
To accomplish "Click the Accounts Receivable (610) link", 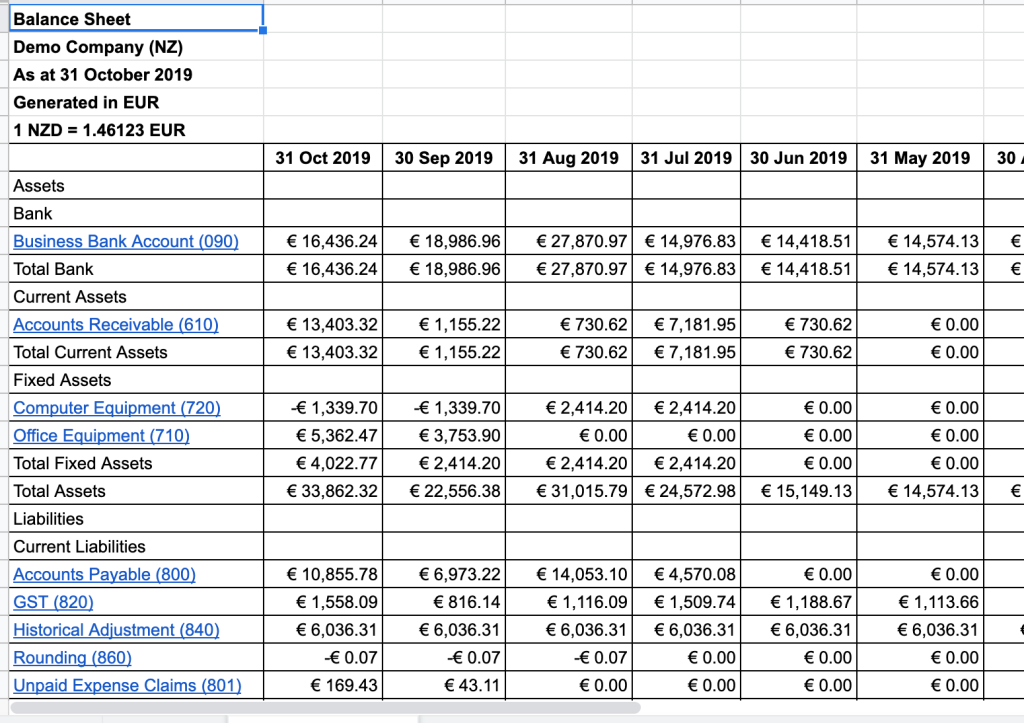I will (x=115, y=324).
